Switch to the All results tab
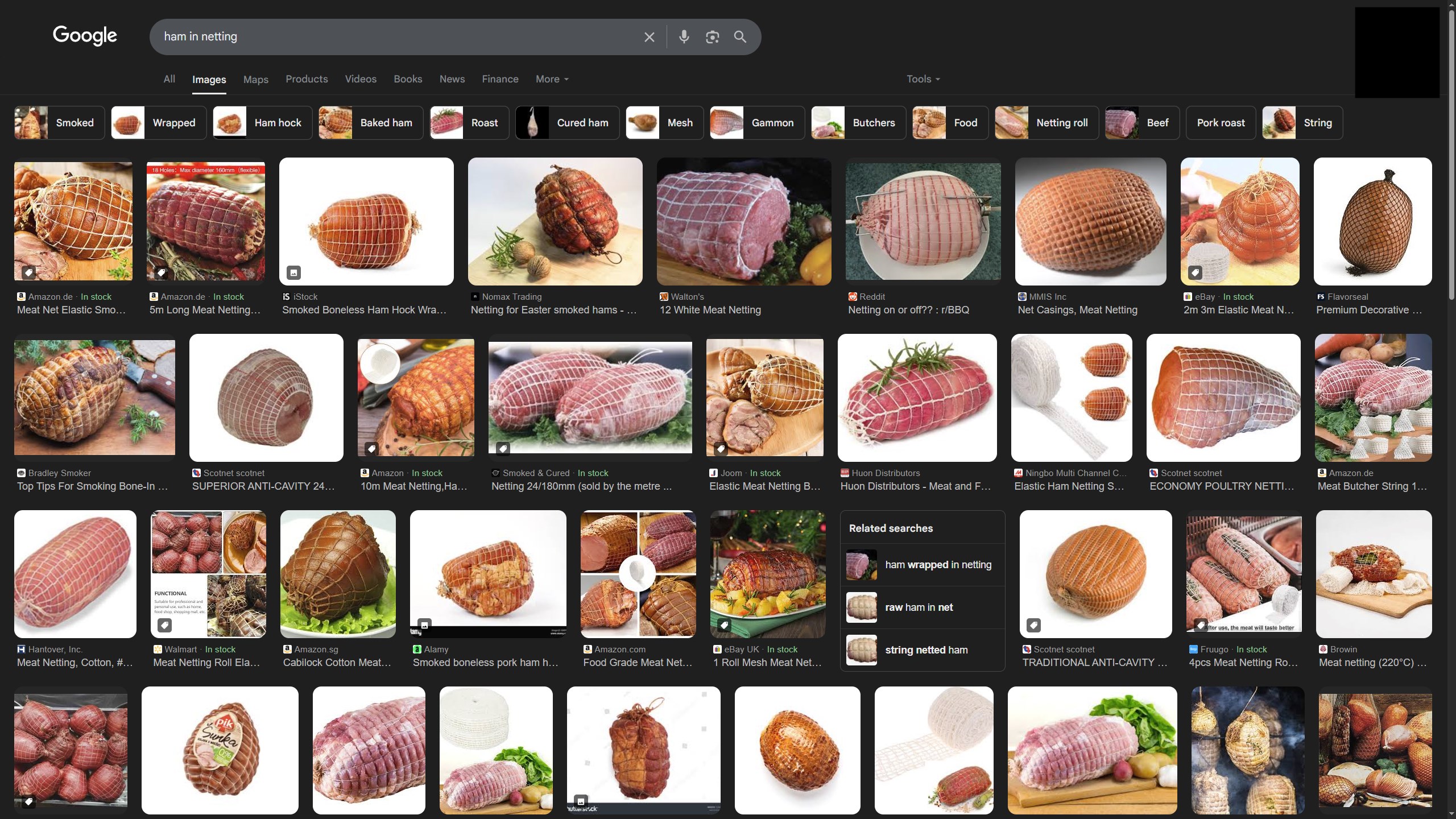The height and width of the screenshot is (819, 1456). click(x=169, y=79)
